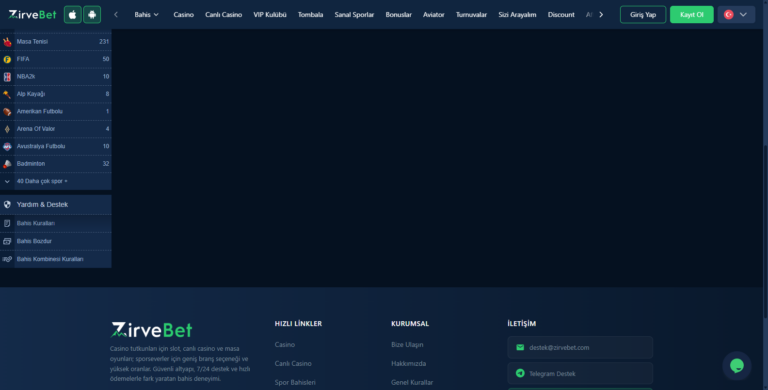Click the Bahis Kuralları document icon
Screen dimensions: 768x390
7,223
